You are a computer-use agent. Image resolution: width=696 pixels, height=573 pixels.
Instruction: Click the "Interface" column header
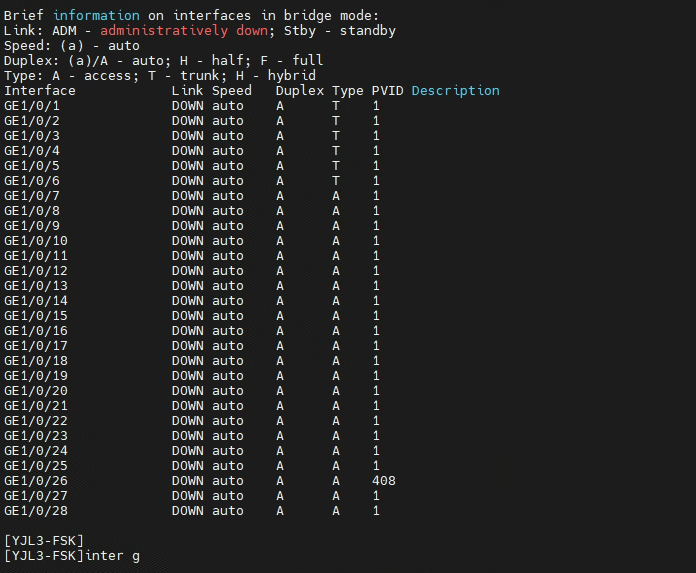click(40, 90)
